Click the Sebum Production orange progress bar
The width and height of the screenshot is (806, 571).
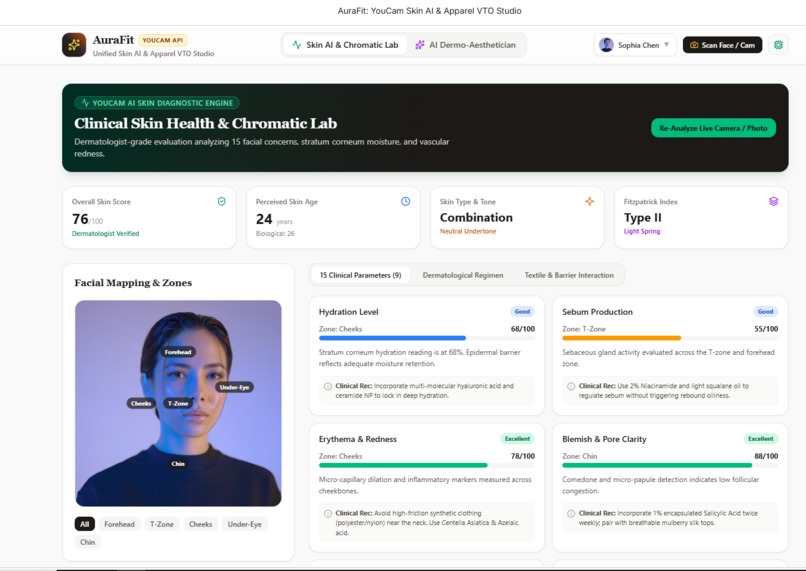[x=621, y=338]
